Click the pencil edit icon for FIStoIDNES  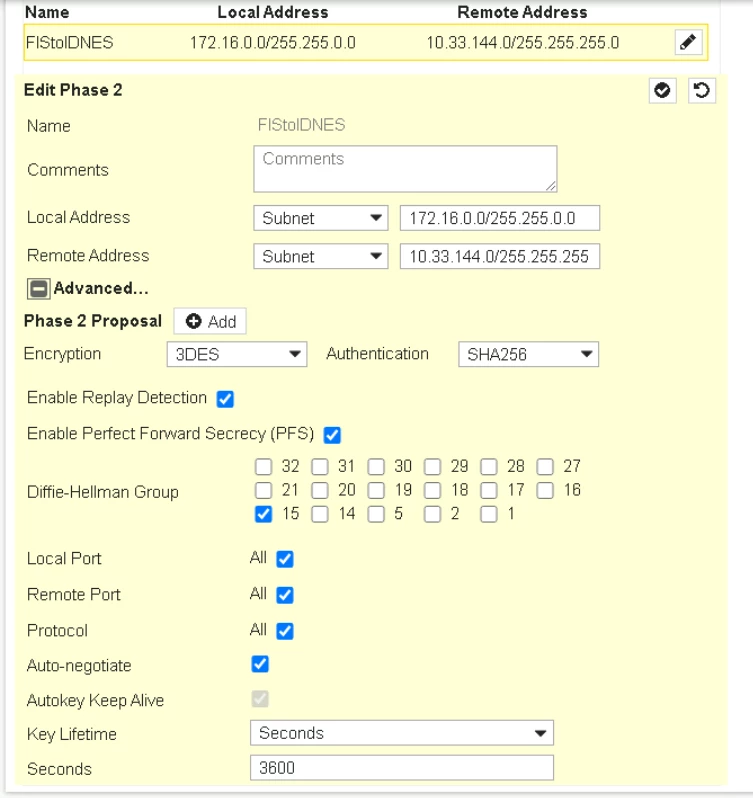688,42
